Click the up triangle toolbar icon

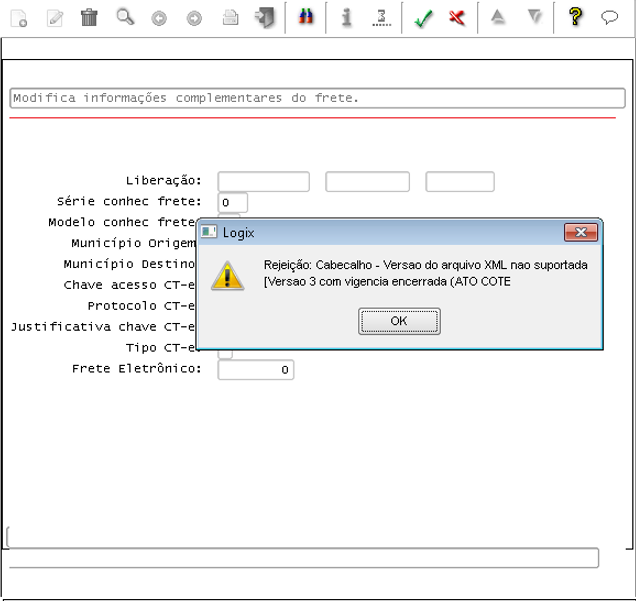tap(498, 17)
